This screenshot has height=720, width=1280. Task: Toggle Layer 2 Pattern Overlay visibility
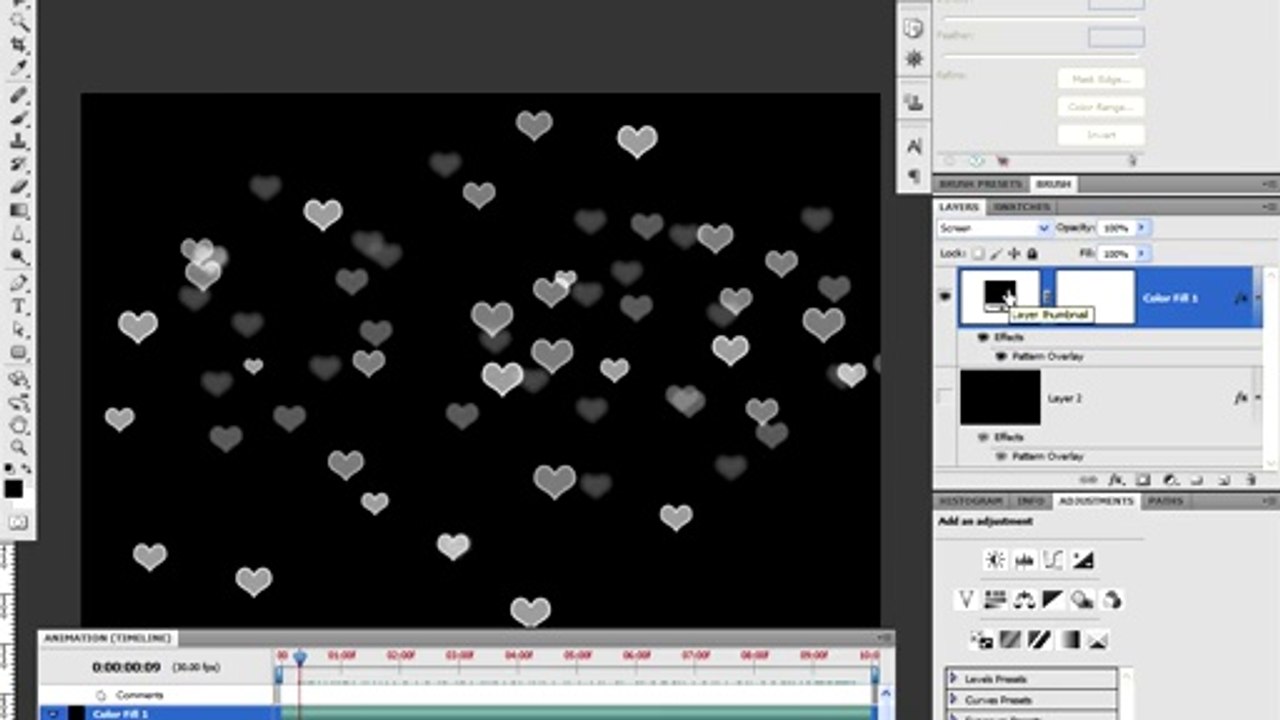[1000, 456]
